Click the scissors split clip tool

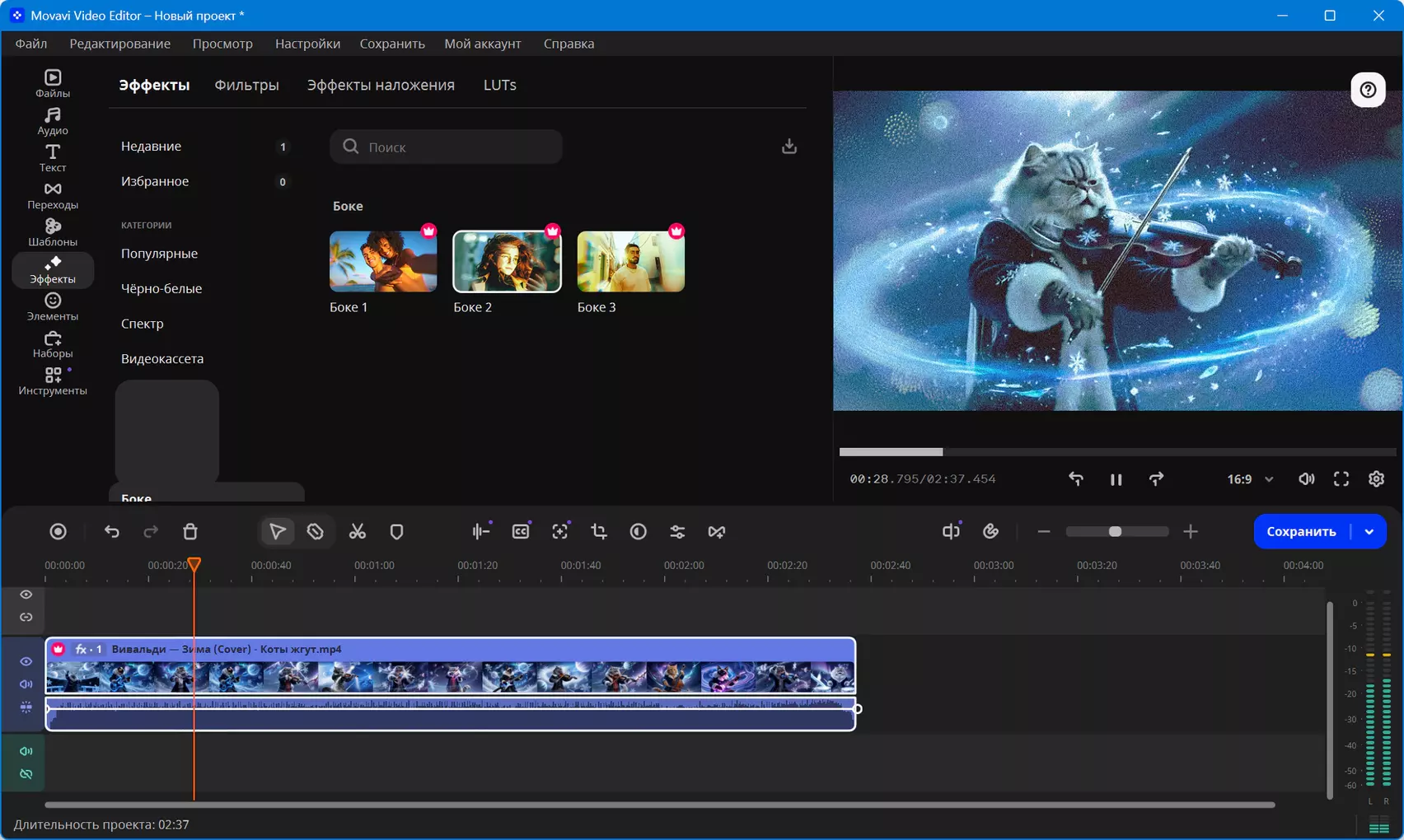tap(357, 532)
